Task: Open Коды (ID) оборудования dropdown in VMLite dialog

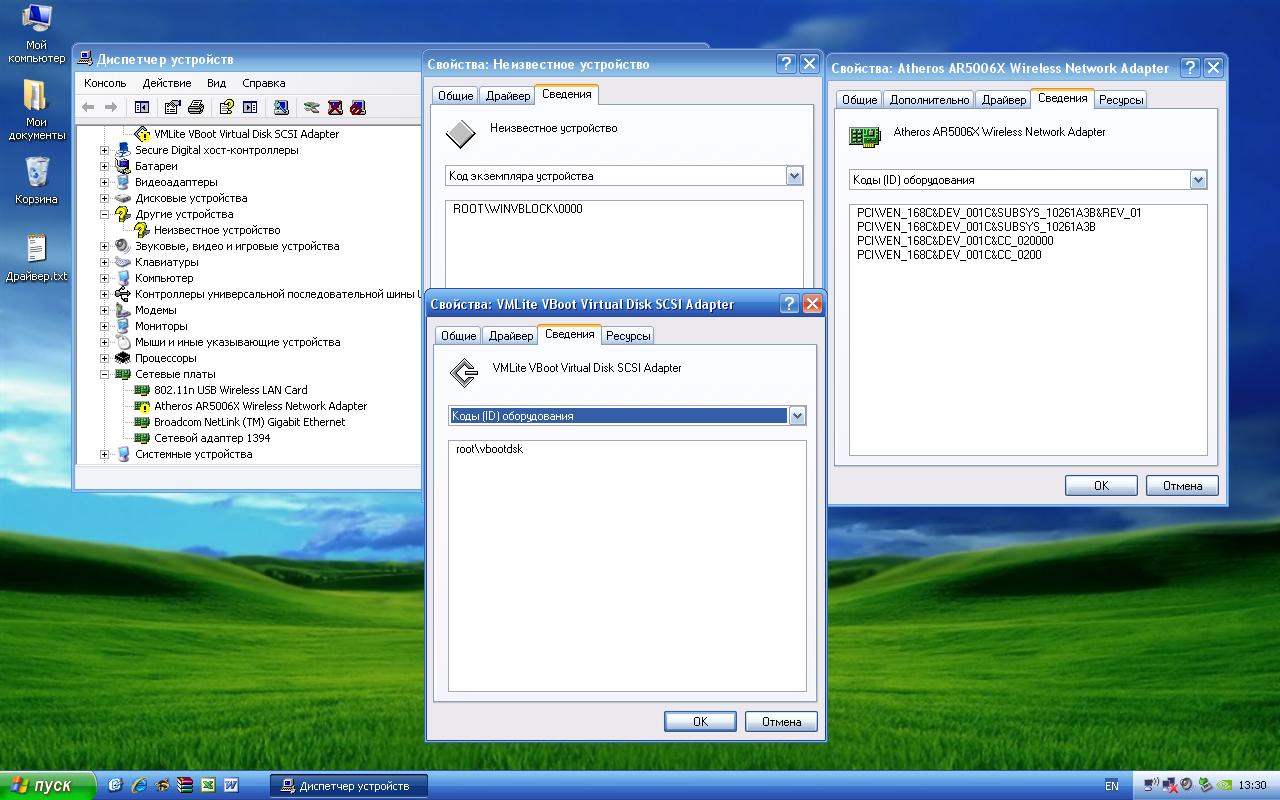Action: coord(797,416)
